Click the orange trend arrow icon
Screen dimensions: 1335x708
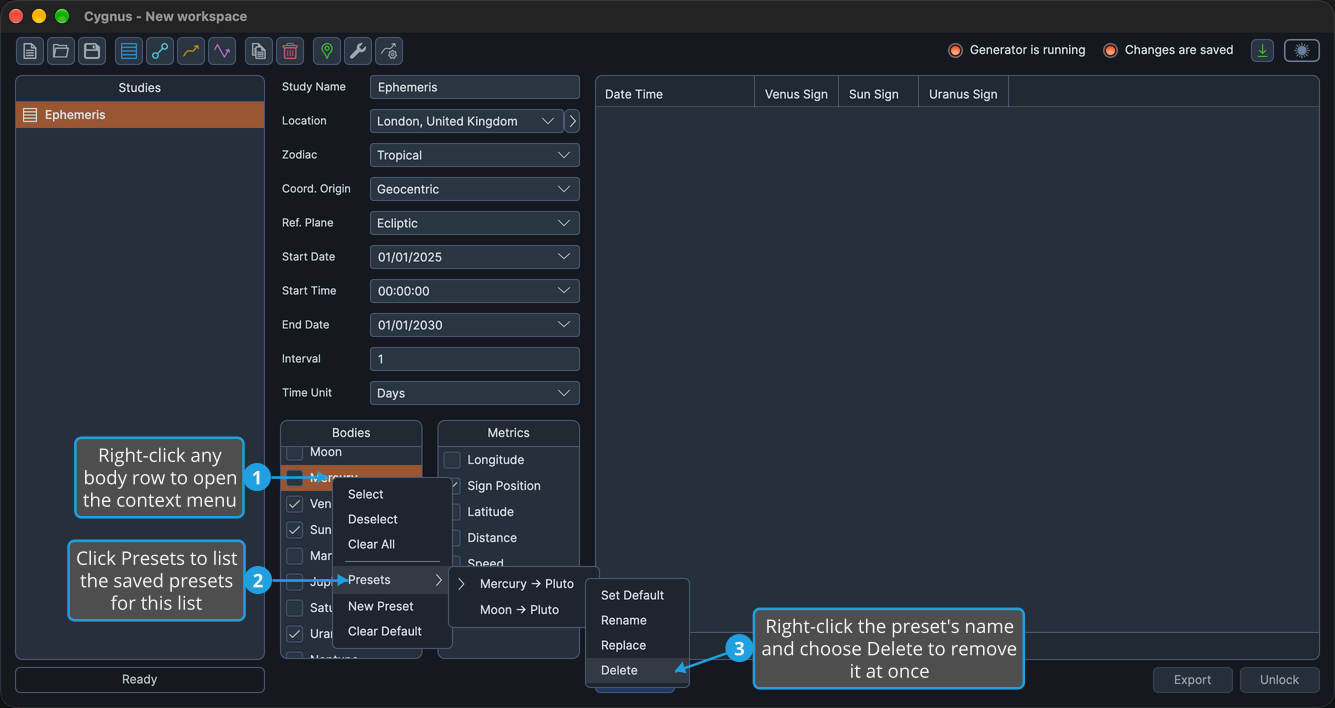coord(191,51)
